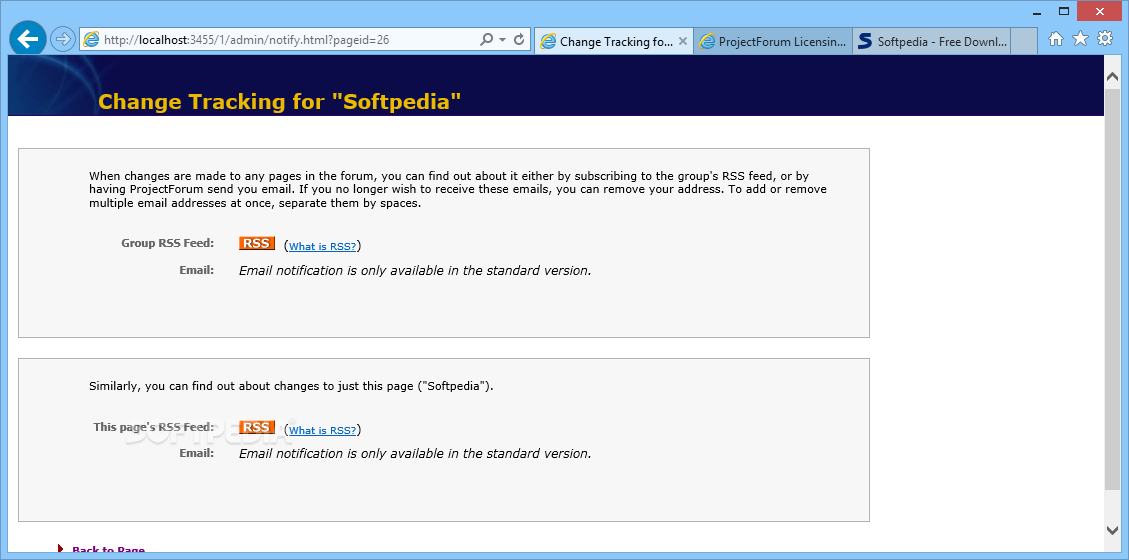This screenshot has height=560, width=1129.
Task: Switch to the Softpedia - Free Downloads tab
Action: [x=932, y=41]
